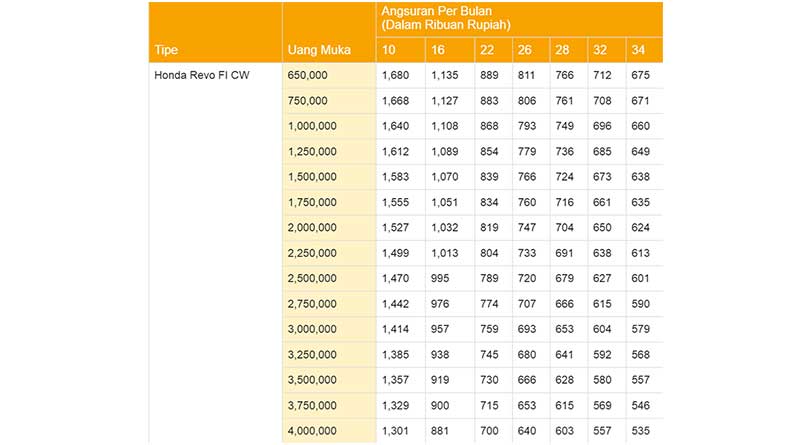Image resolution: width=800 pixels, height=445 pixels.
Task: Select the 32-month tenor column header
Action: click(x=603, y=50)
